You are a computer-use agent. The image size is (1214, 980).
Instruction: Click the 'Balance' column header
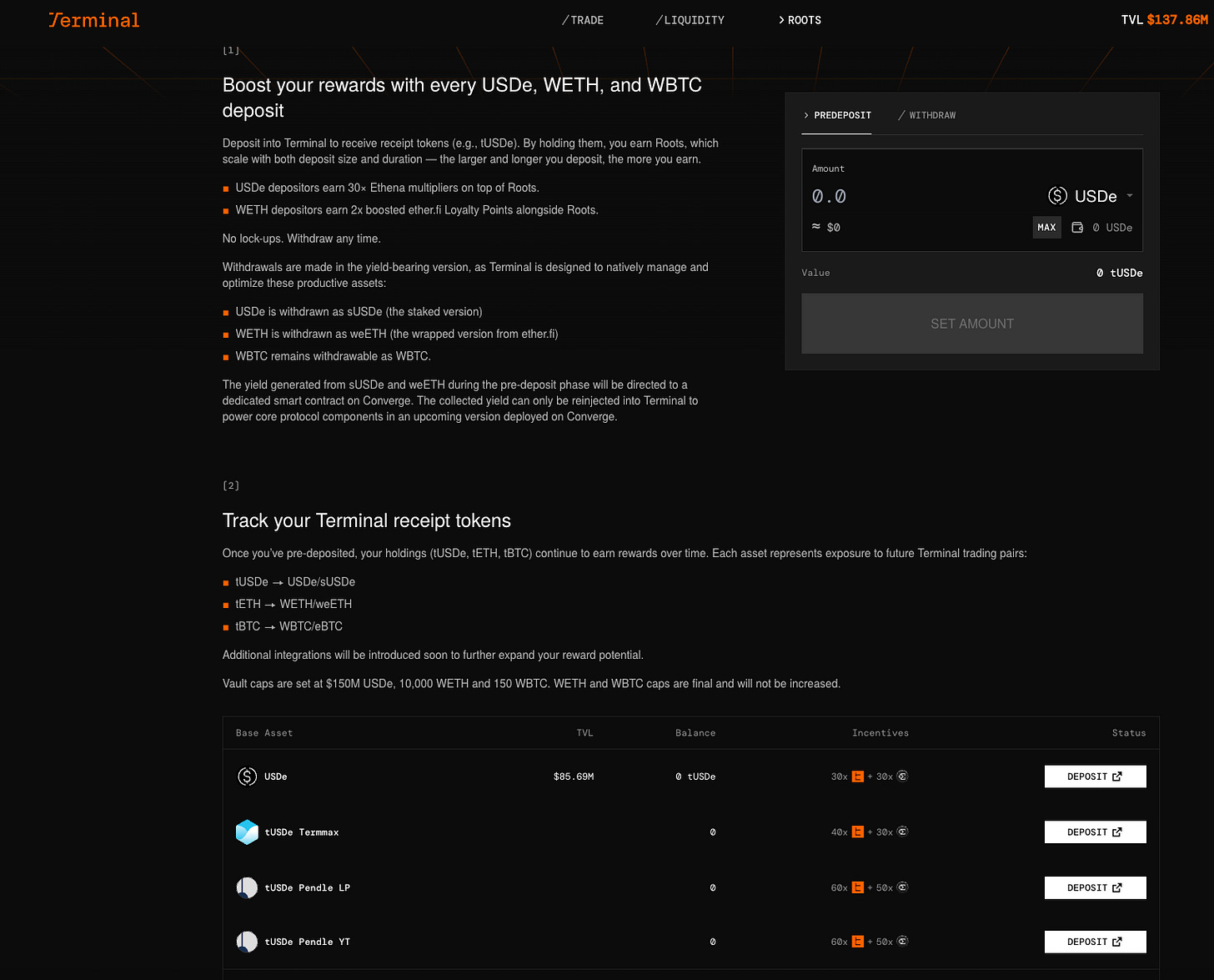pos(695,733)
